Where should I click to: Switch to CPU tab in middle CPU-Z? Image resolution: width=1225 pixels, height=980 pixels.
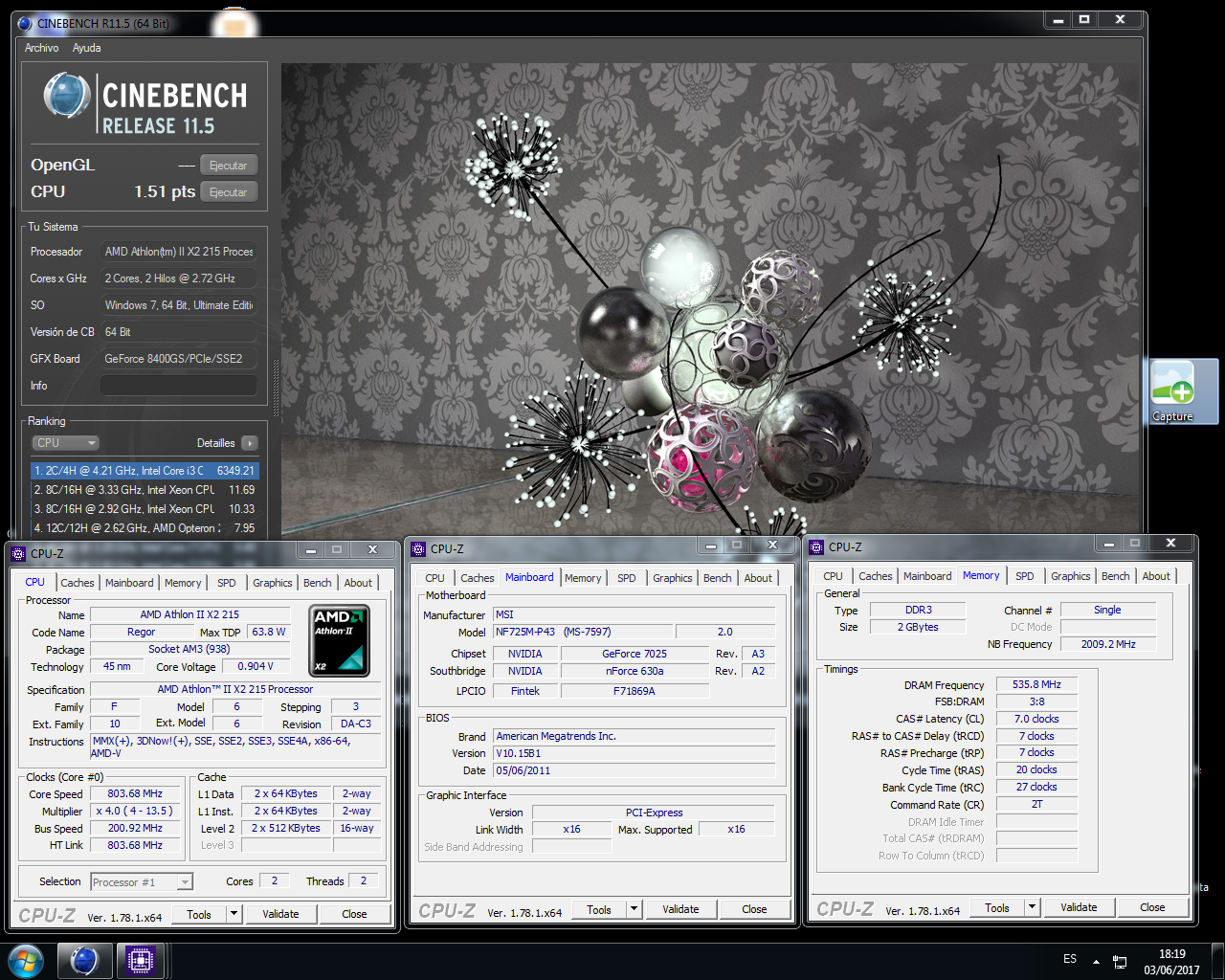[x=434, y=578]
